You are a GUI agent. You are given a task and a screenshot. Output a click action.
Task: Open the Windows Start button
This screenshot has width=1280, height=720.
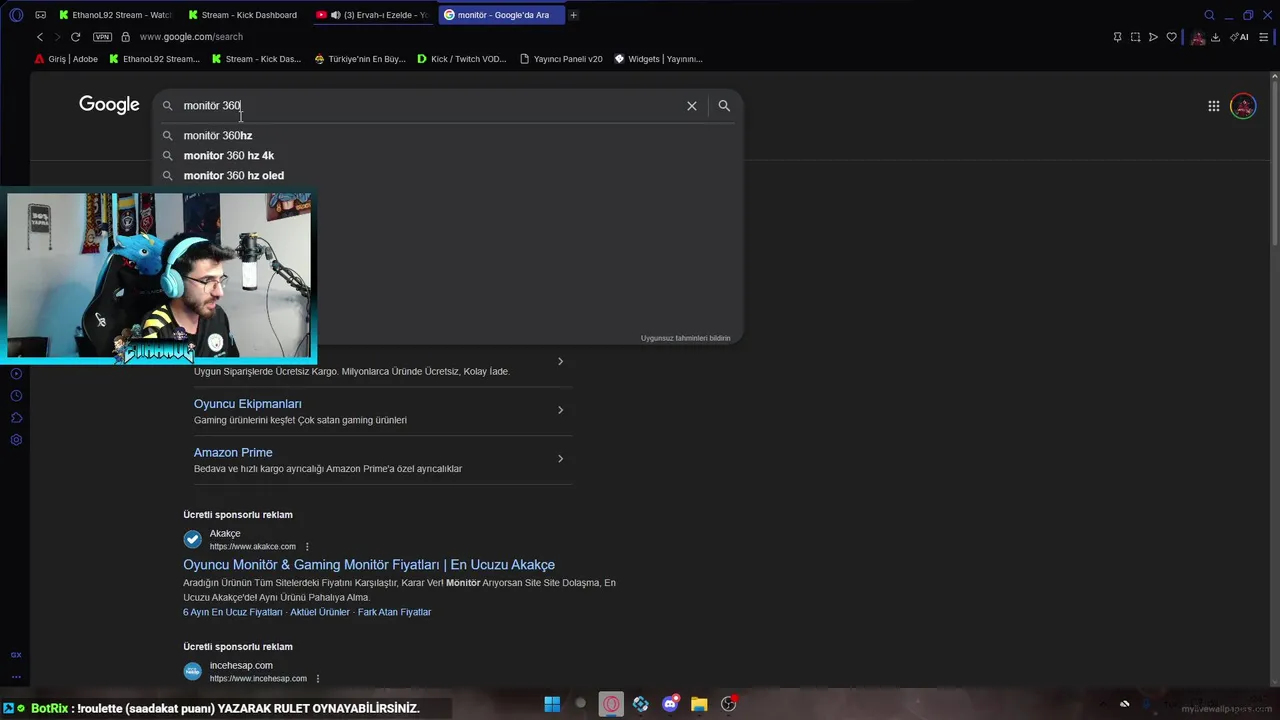(x=552, y=704)
